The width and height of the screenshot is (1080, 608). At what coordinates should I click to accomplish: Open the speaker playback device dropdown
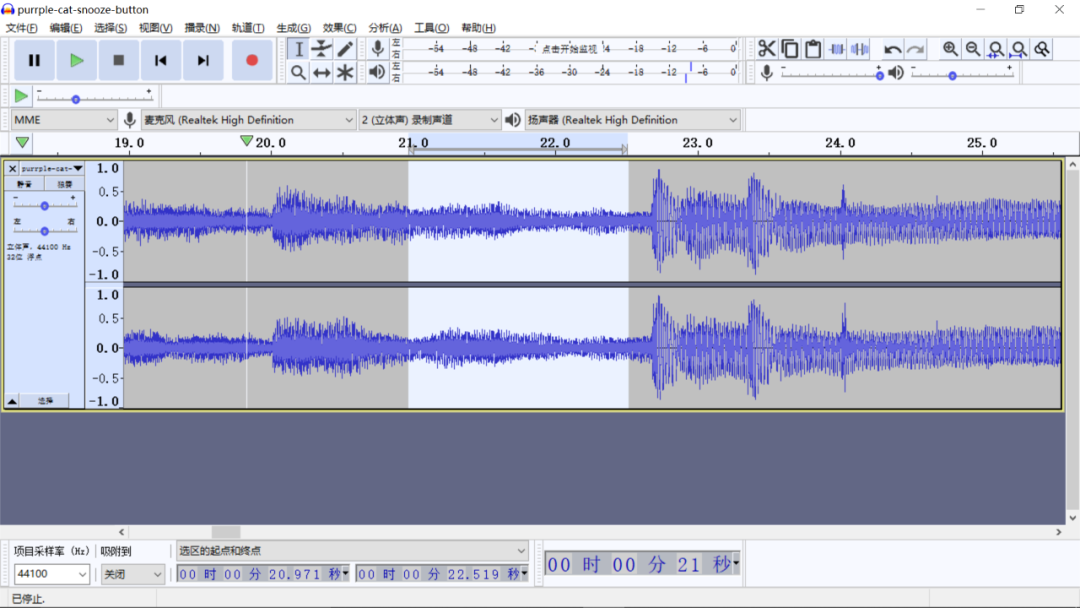pos(632,120)
